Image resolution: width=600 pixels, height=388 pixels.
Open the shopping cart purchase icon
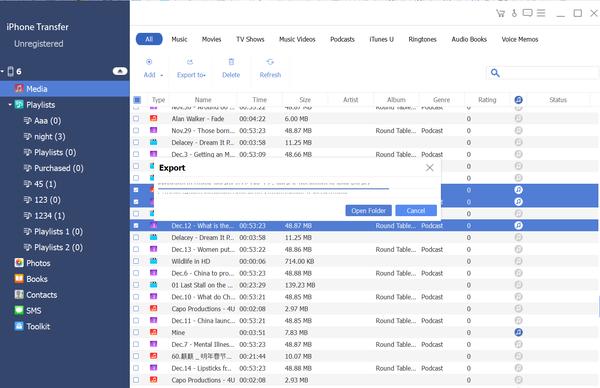pyautogui.click(x=500, y=13)
